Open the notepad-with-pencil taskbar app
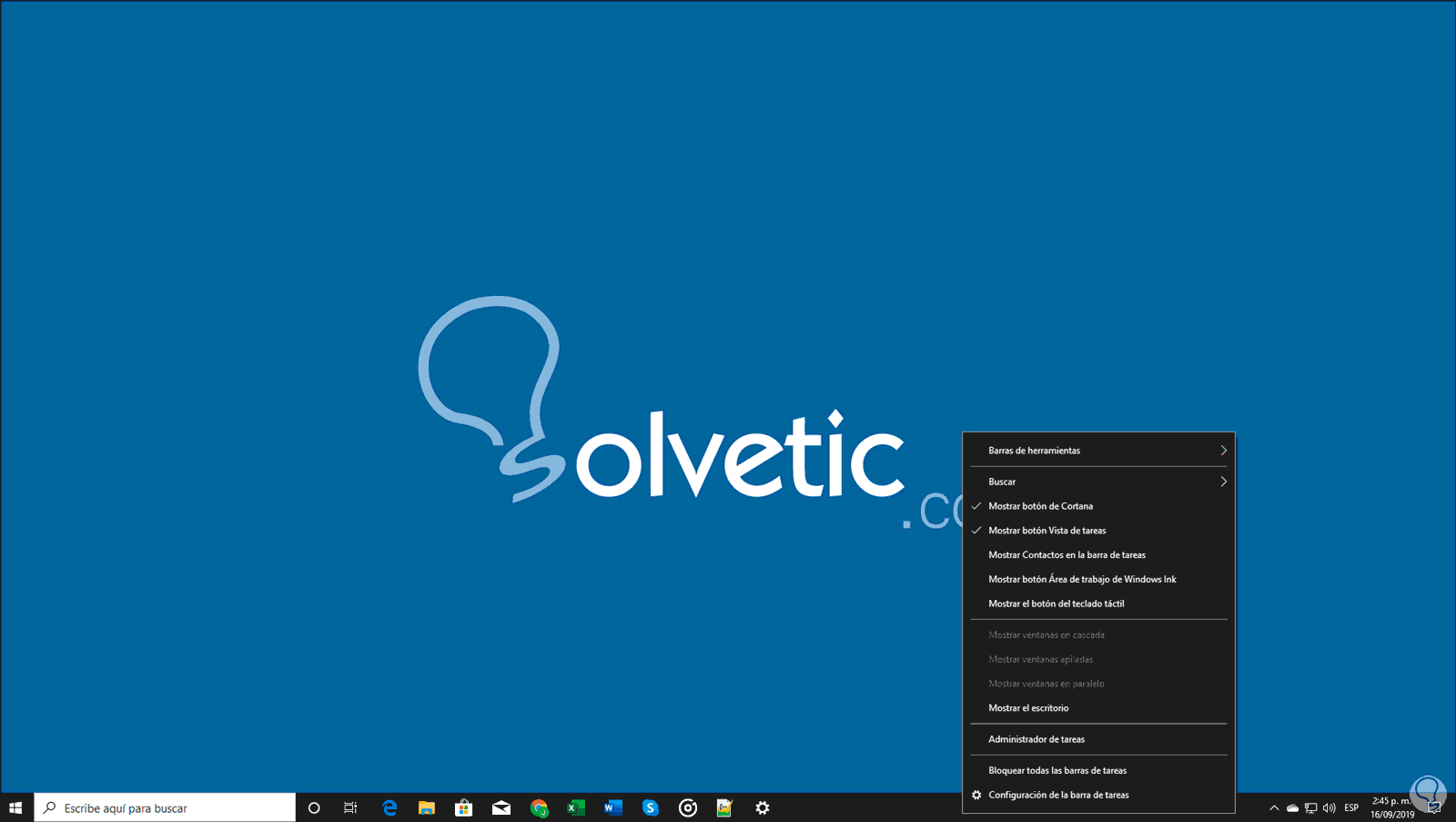 pos(724,807)
